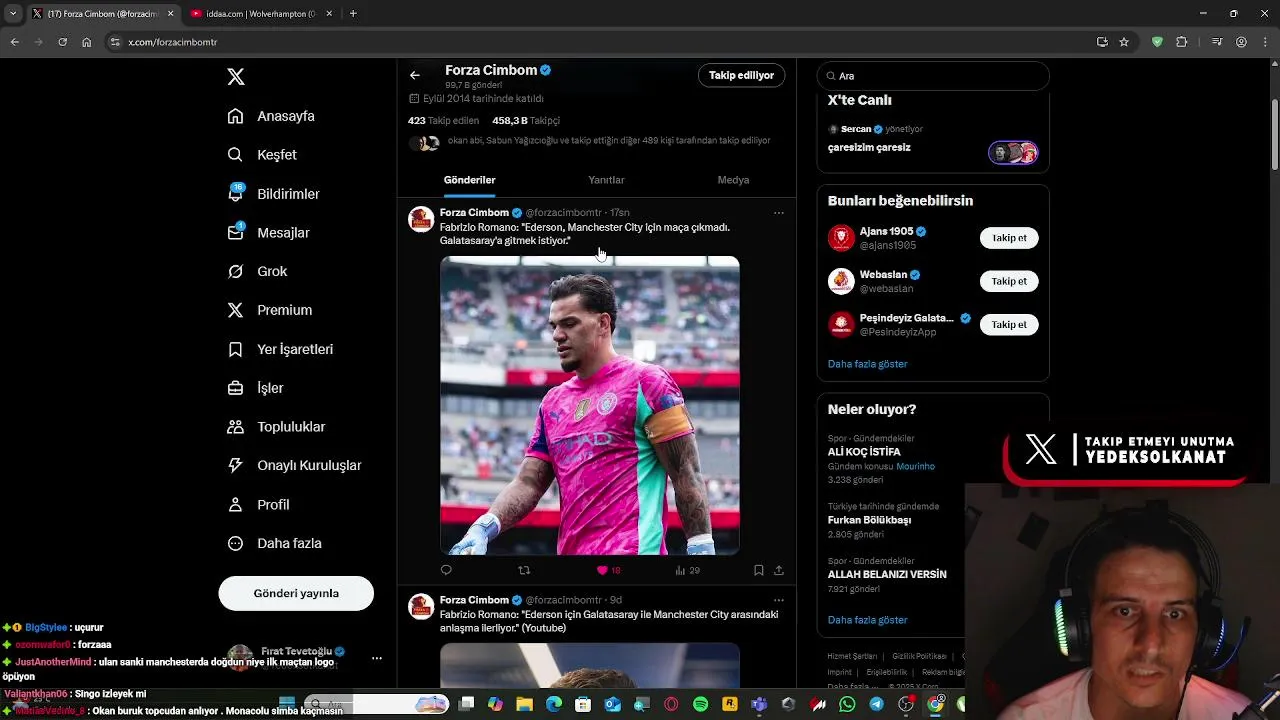Open the Furkan Bölükbaşı trend
Image resolution: width=1280 pixels, height=720 pixels.
click(869, 520)
